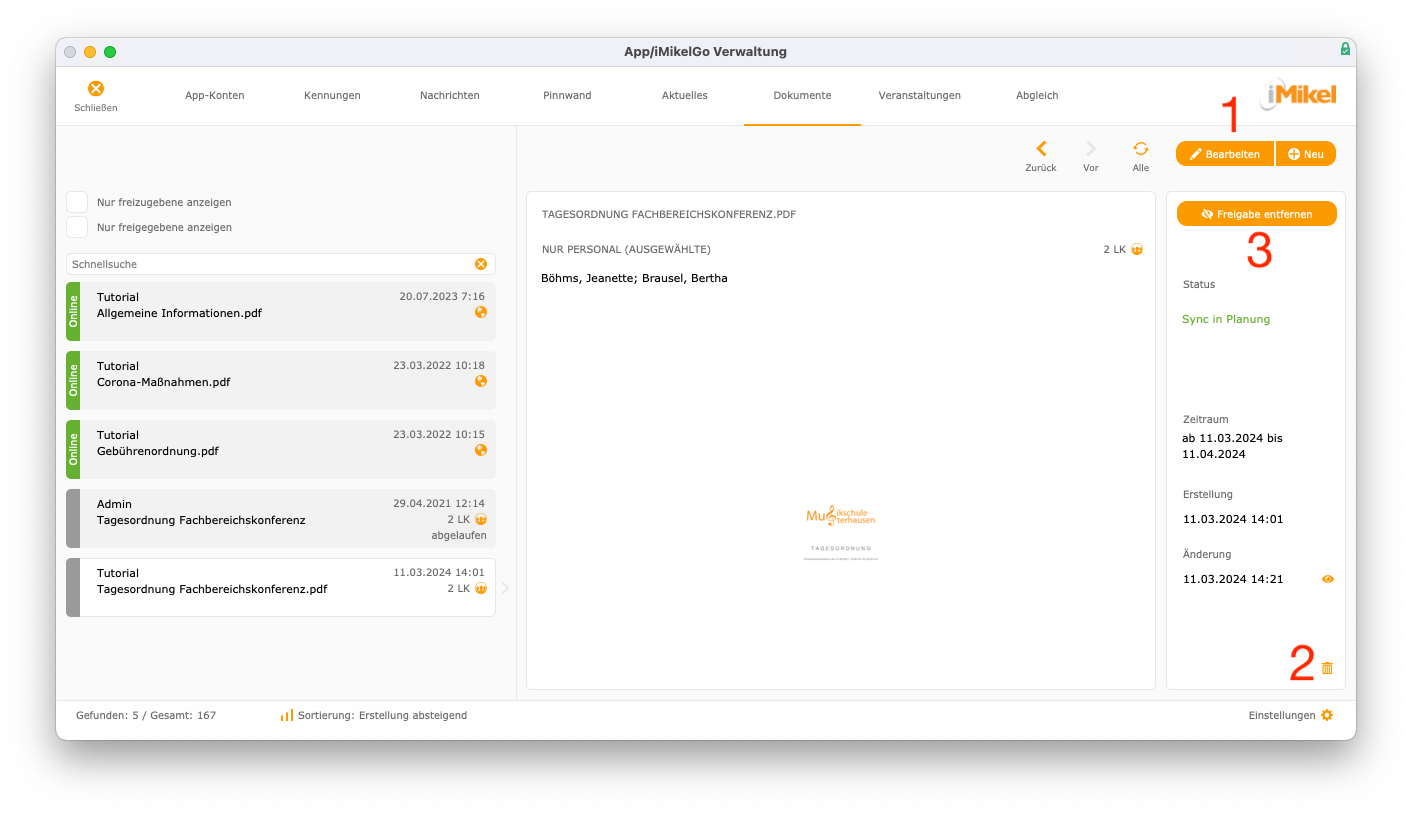Click the date 20.07.2023 7:16
Image resolution: width=1412 pixels, height=814 pixels.
(x=442, y=296)
